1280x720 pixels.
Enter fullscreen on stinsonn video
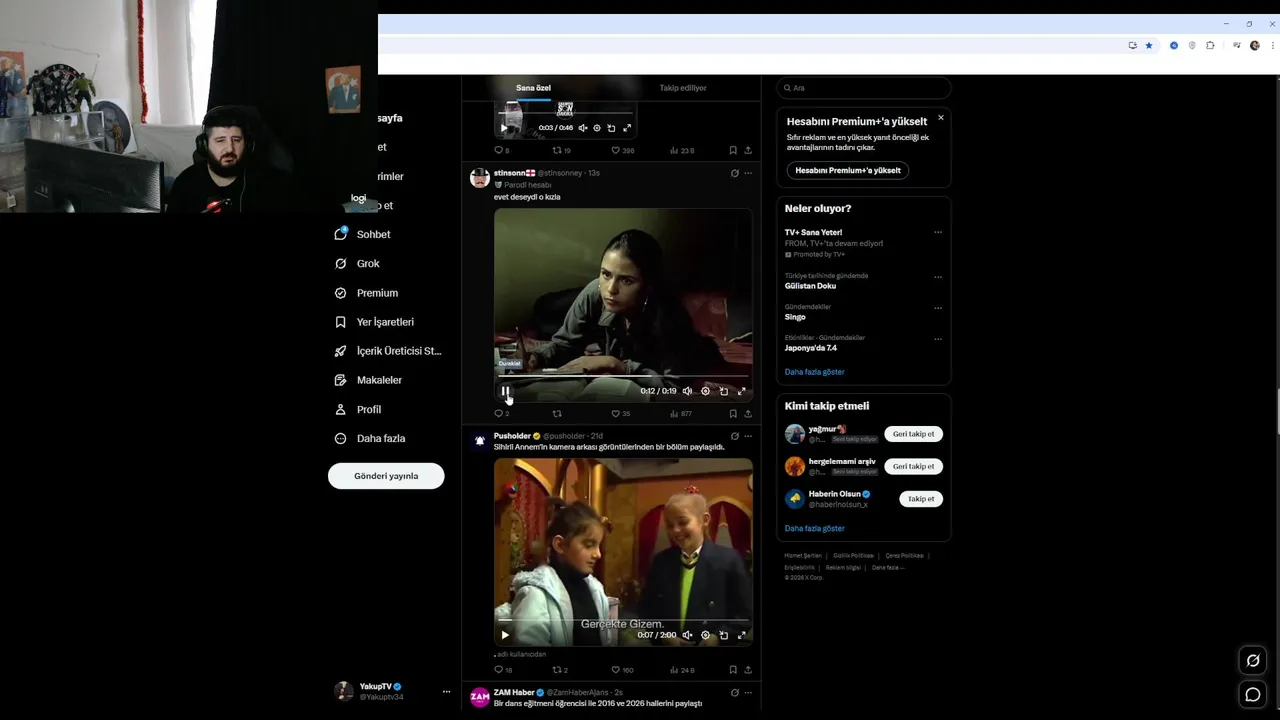pos(741,391)
